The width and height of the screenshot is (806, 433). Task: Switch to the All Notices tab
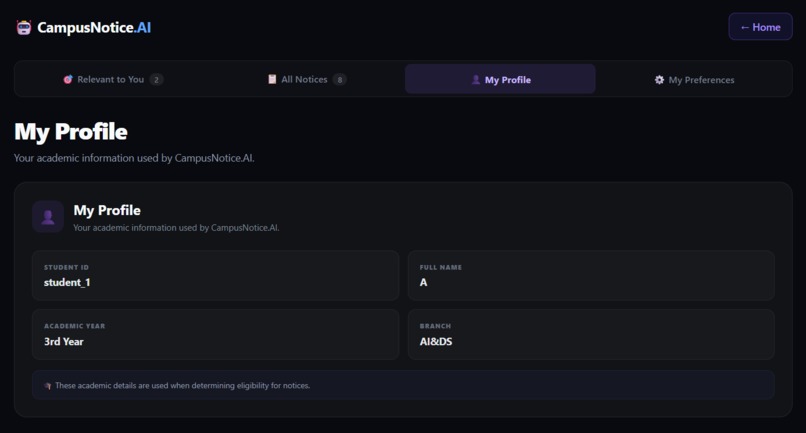coord(307,79)
